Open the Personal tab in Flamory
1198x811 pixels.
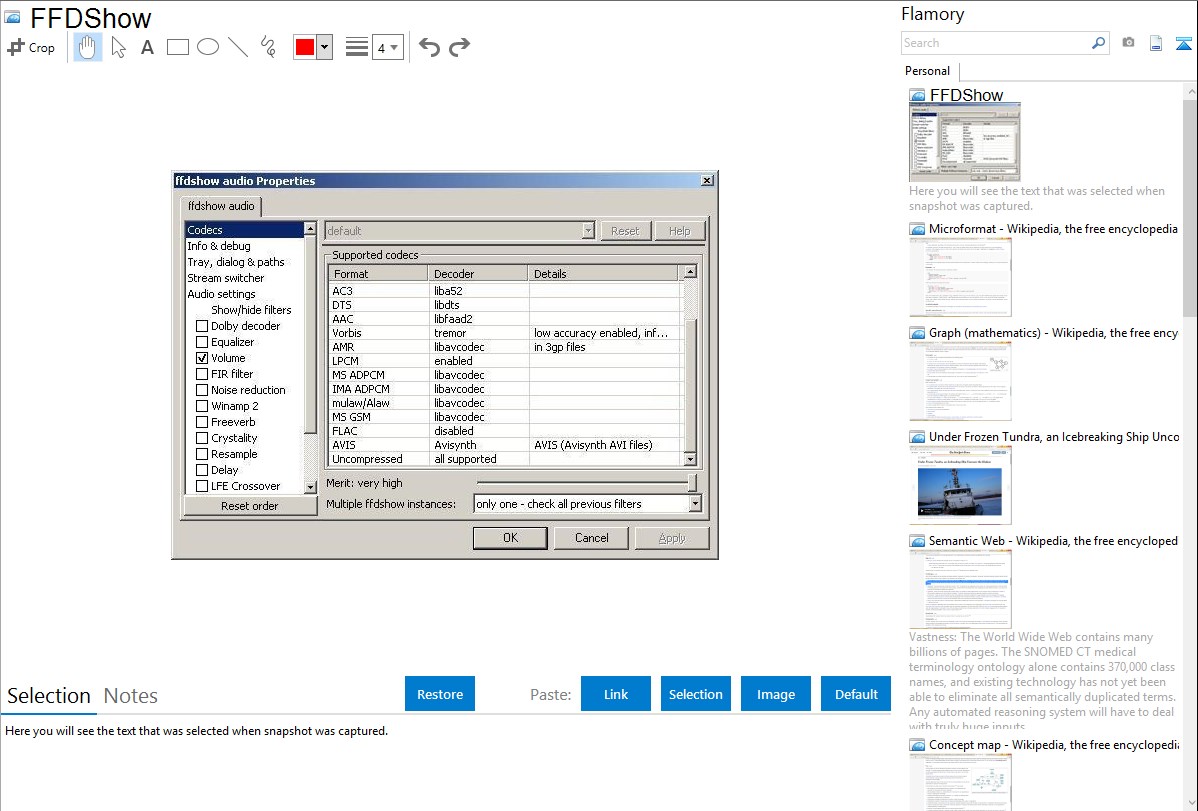tap(928, 71)
